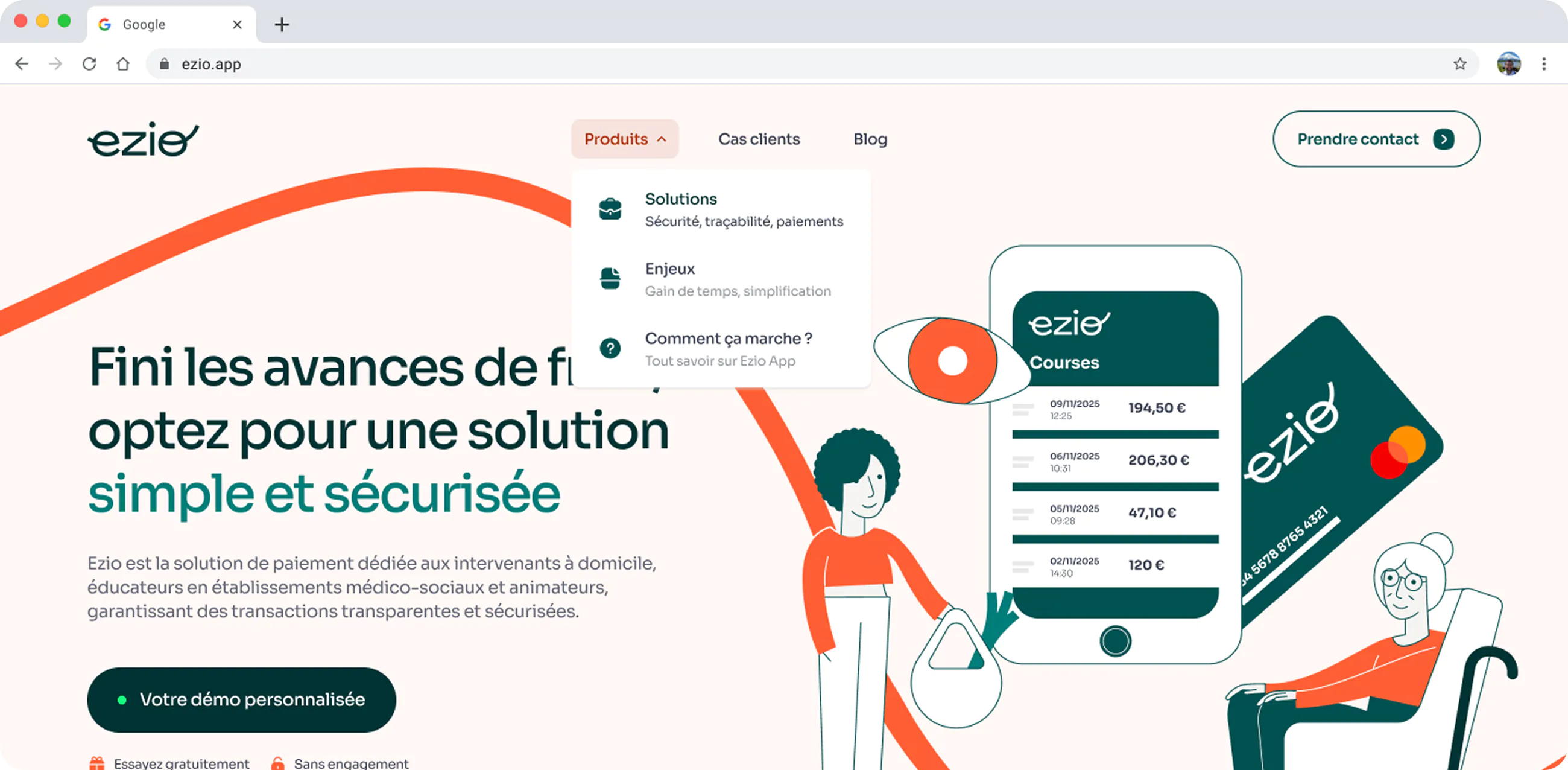The width and height of the screenshot is (1568, 770).
Task: Click the orange eye illustration
Action: [952, 360]
